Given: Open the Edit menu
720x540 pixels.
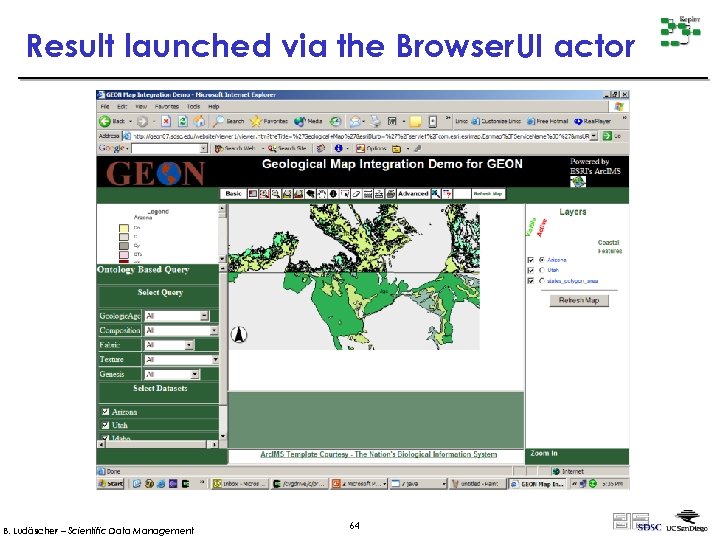Looking at the screenshot, I should [x=122, y=107].
